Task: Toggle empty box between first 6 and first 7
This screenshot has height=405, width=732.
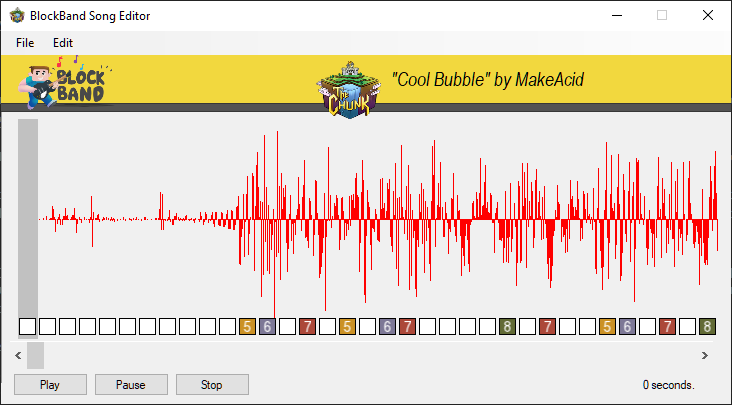Action: [x=288, y=327]
